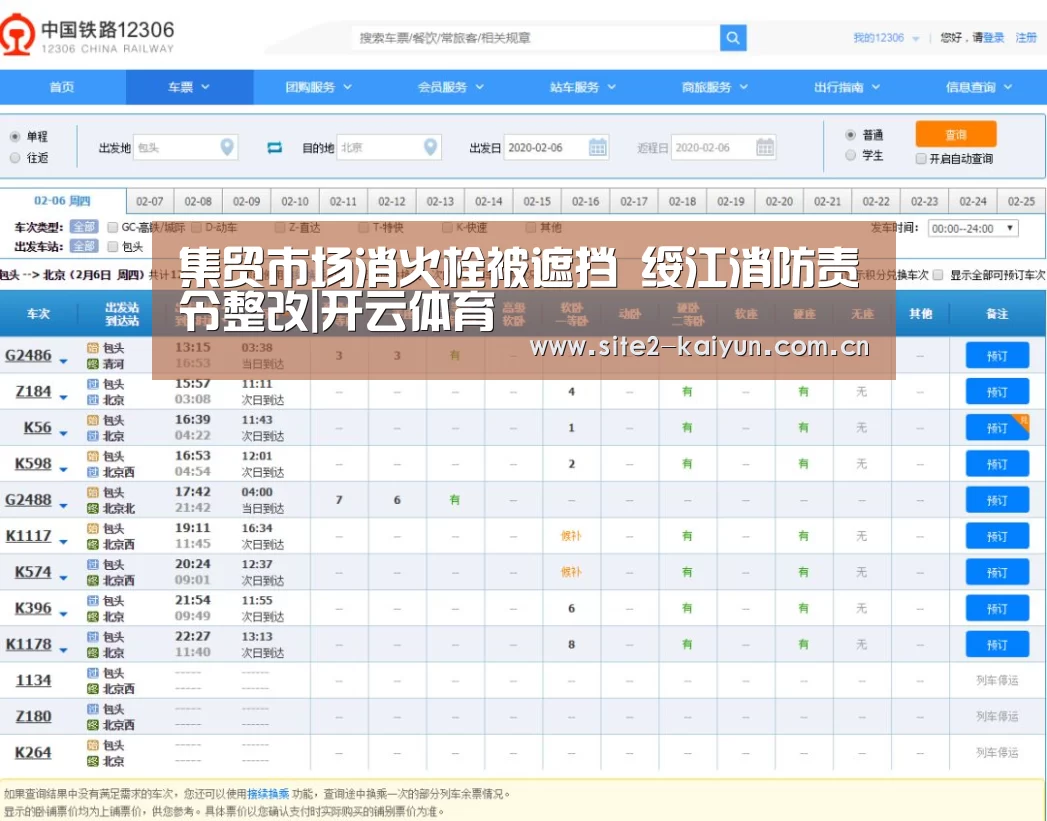The height and width of the screenshot is (821, 1047).
Task: Expand the 我的12306 dropdown
Action: point(885,38)
